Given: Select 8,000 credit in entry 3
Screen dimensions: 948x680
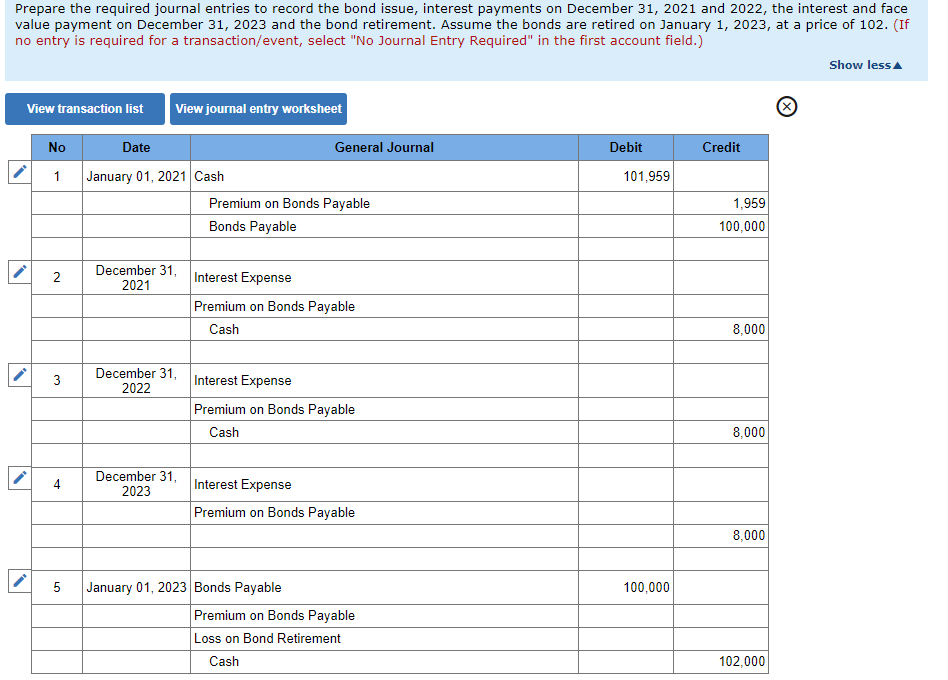Looking at the screenshot, I should [721, 432].
